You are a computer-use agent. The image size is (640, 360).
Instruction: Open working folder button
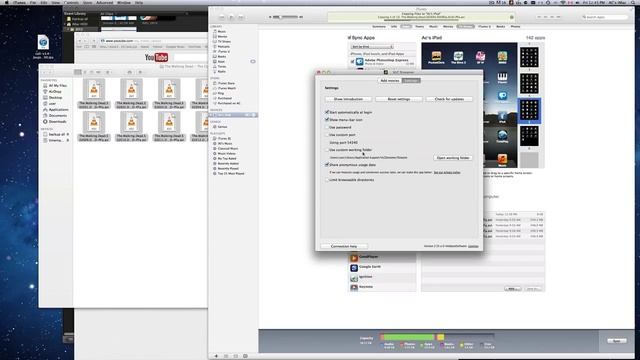coord(453,158)
